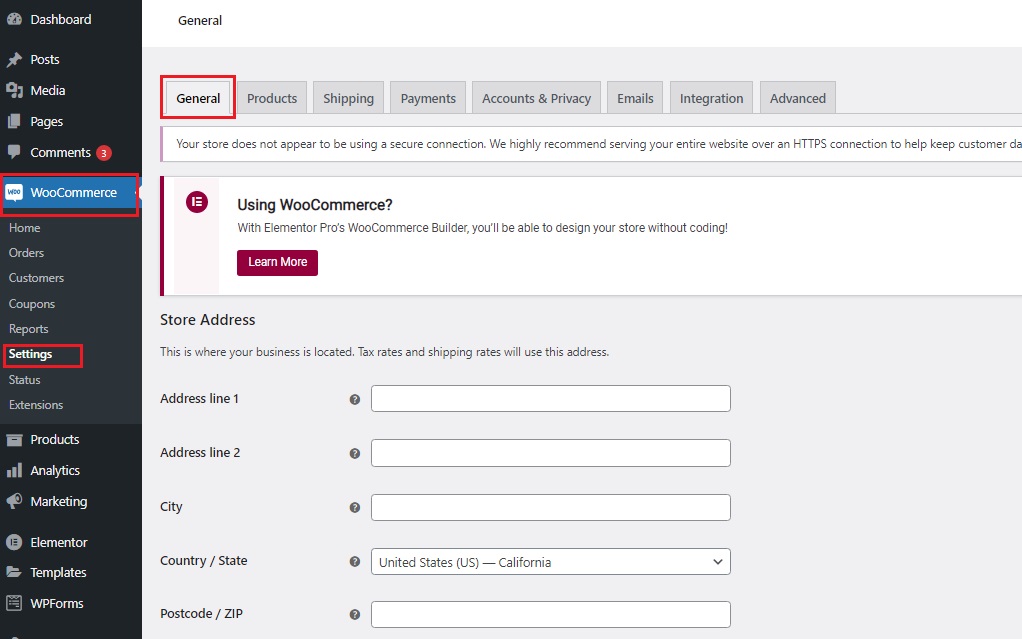Click the Learn More button
This screenshot has height=639, width=1022.
278,263
